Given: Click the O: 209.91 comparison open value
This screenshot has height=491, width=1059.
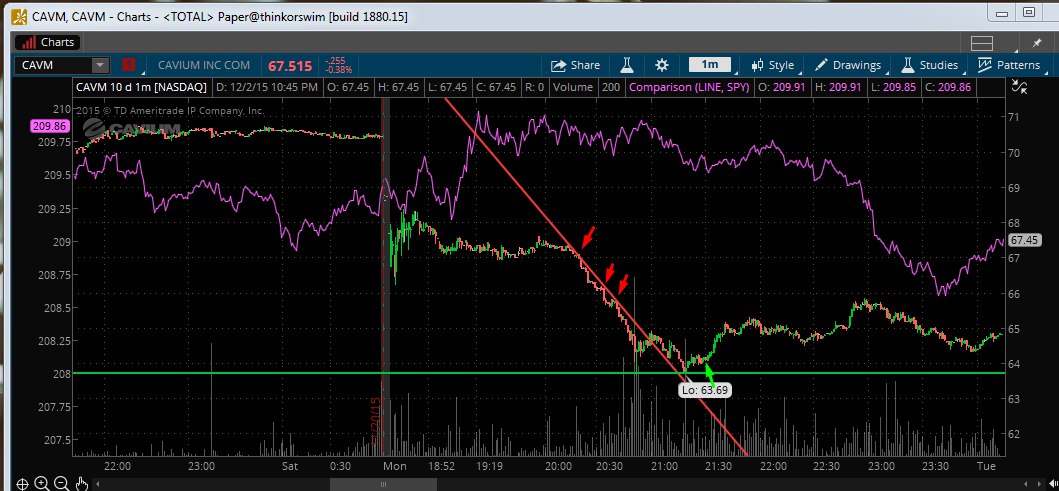Looking at the screenshot, I should 782,87.
